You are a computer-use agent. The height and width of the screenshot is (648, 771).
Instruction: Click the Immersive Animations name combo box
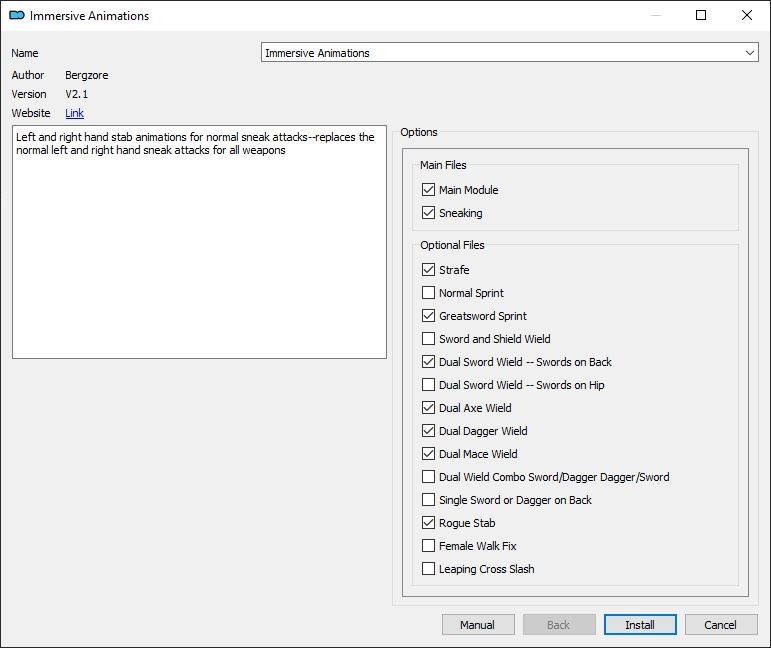(x=509, y=53)
